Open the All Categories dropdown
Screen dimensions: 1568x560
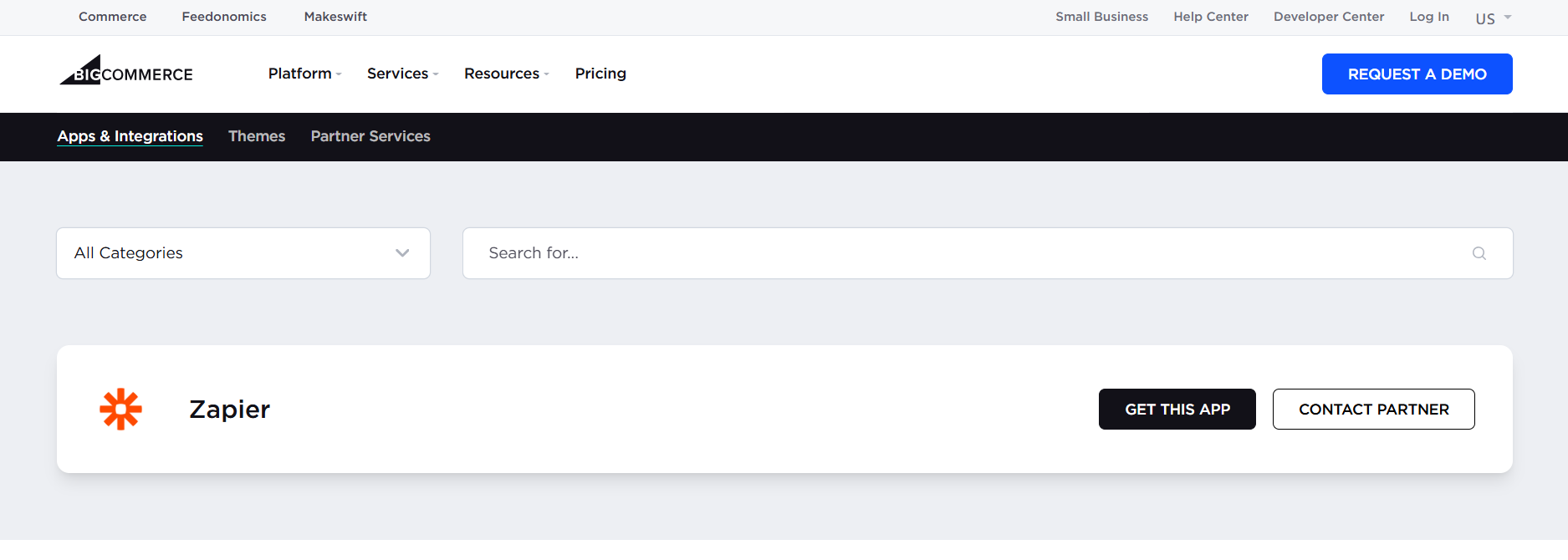pos(243,253)
